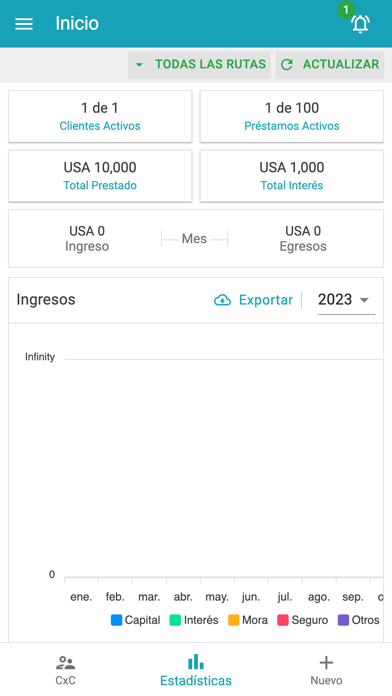This screenshot has height=696, width=392.
Task: Open the 2023 year selector
Action: coord(346,300)
